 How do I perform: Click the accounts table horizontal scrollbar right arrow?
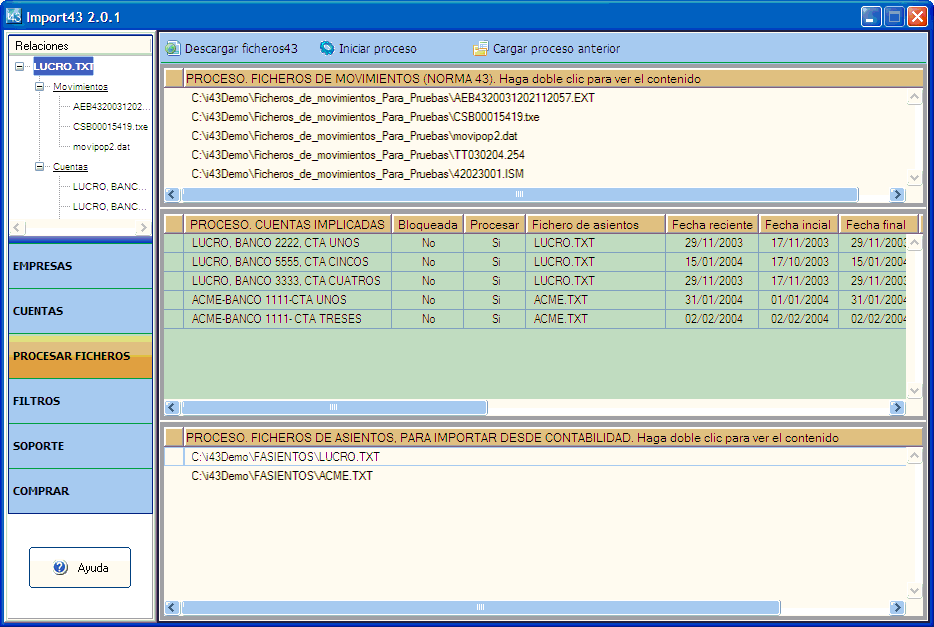(x=897, y=407)
